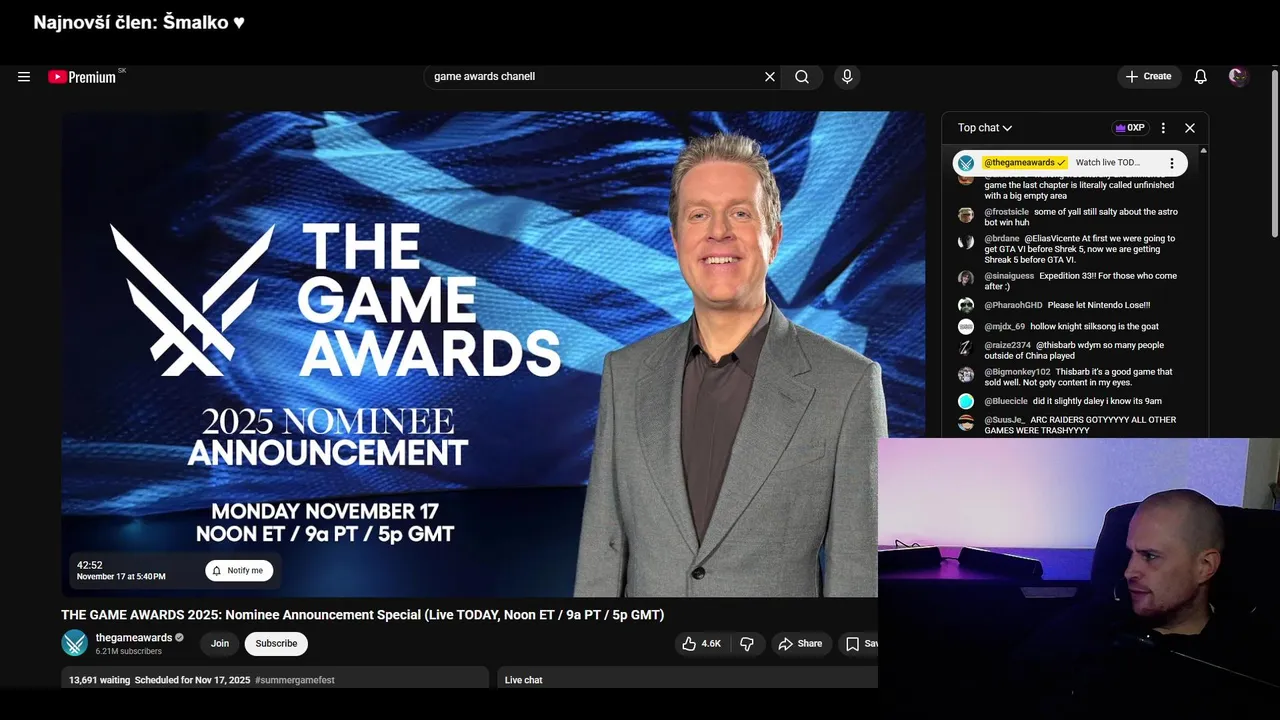
Task: Subscribe to thegameawards channel
Action: click(x=276, y=644)
